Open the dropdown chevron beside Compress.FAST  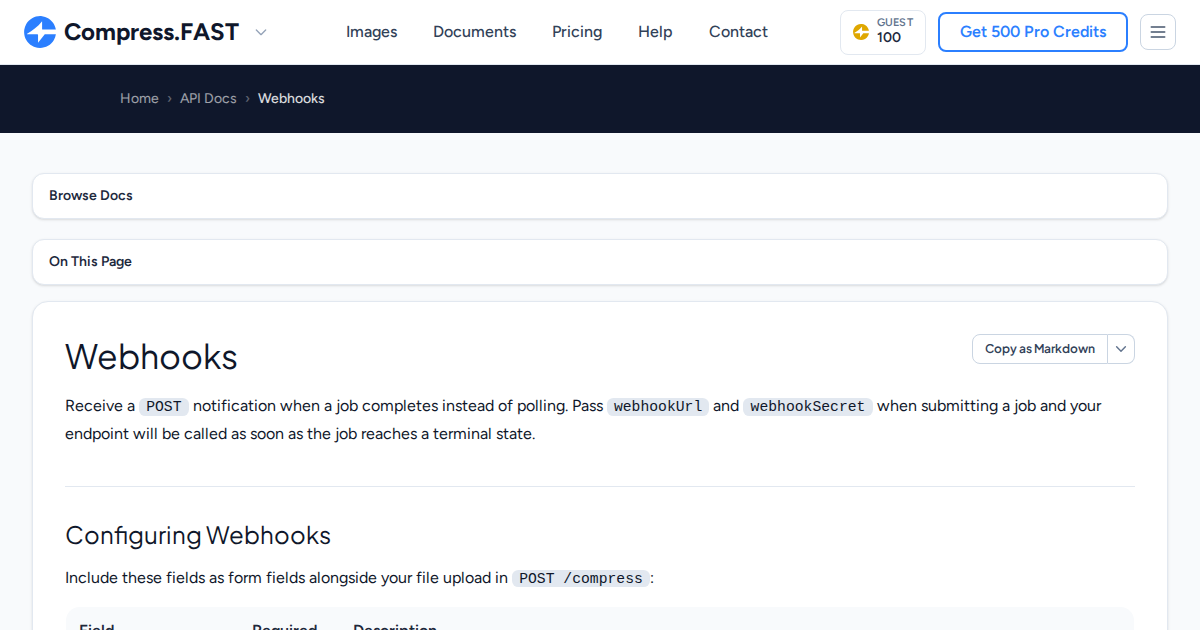coord(261,32)
